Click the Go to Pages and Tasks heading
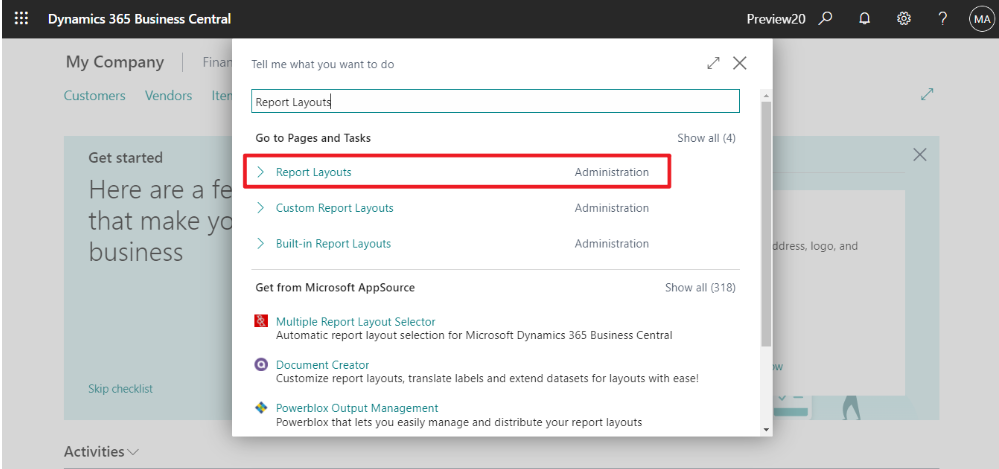Image resolution: width=999 pixels, height=469 pixels. (x=313, y=138)
